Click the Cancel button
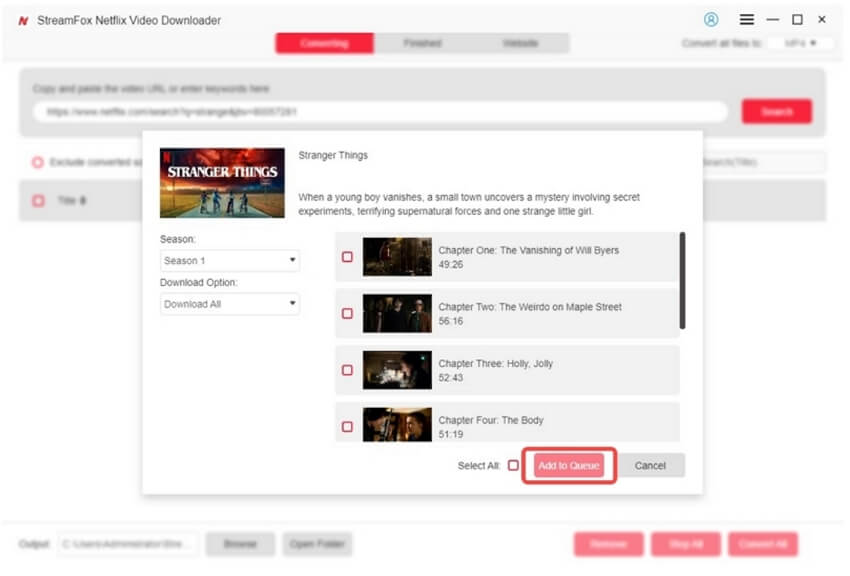850x576 pixels. coord(650,465)
